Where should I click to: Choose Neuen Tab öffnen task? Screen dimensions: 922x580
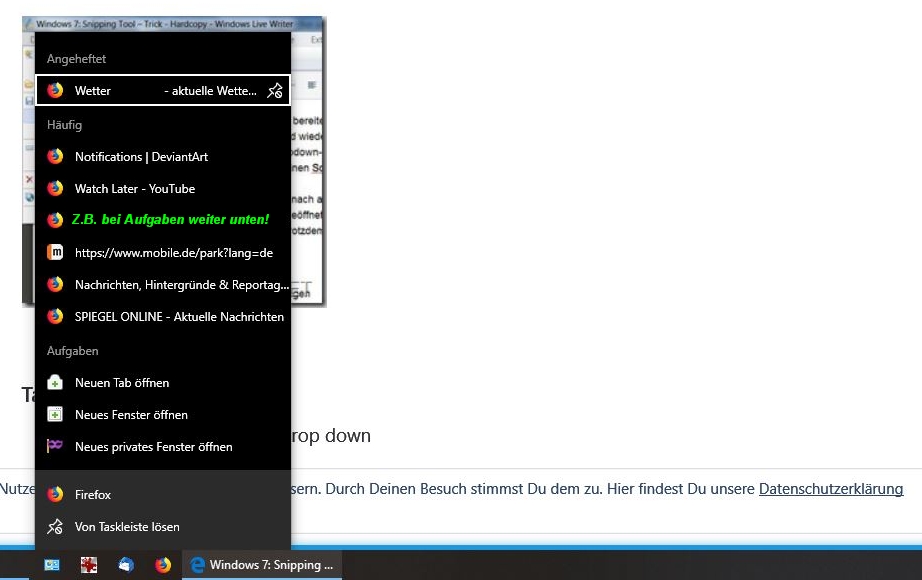tap(163, 383)
